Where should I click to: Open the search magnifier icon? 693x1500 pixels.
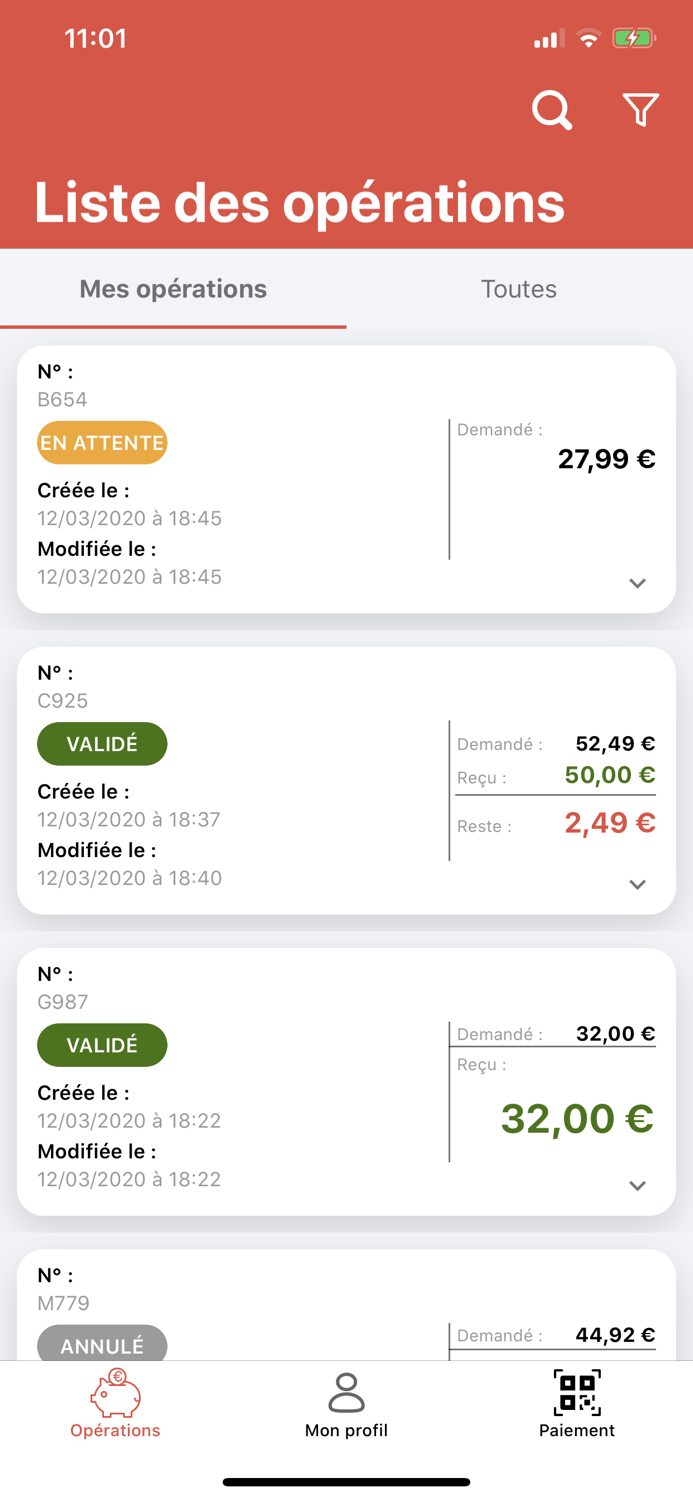pyautogui.click(x=551, y=110)
